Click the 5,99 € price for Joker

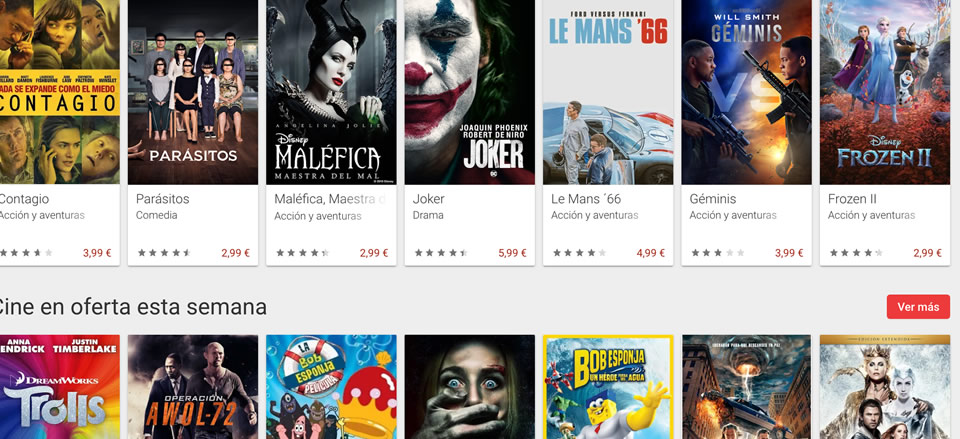[512, 253]
